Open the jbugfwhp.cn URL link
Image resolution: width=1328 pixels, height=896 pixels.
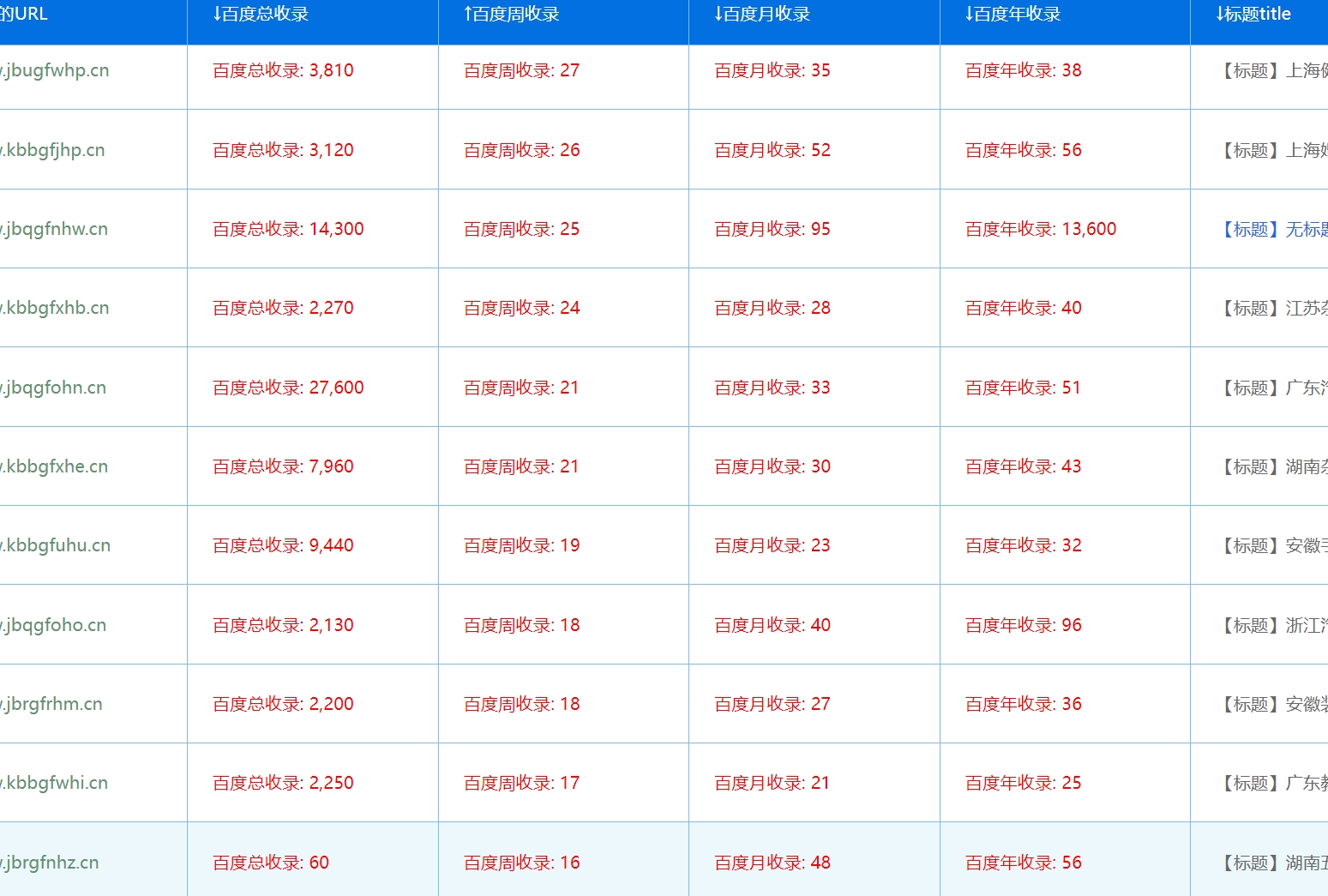pyautogui.click(x=55, y=70)
